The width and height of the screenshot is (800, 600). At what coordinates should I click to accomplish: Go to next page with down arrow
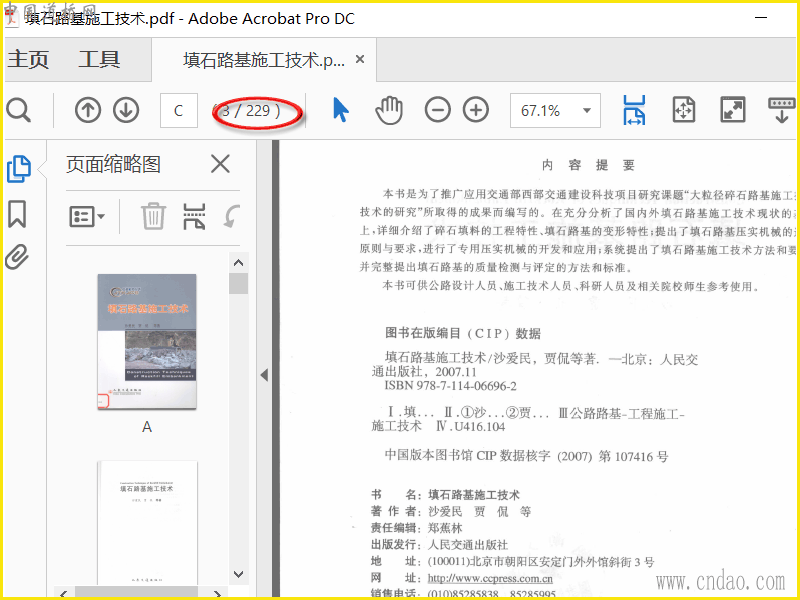click(126, 110)
